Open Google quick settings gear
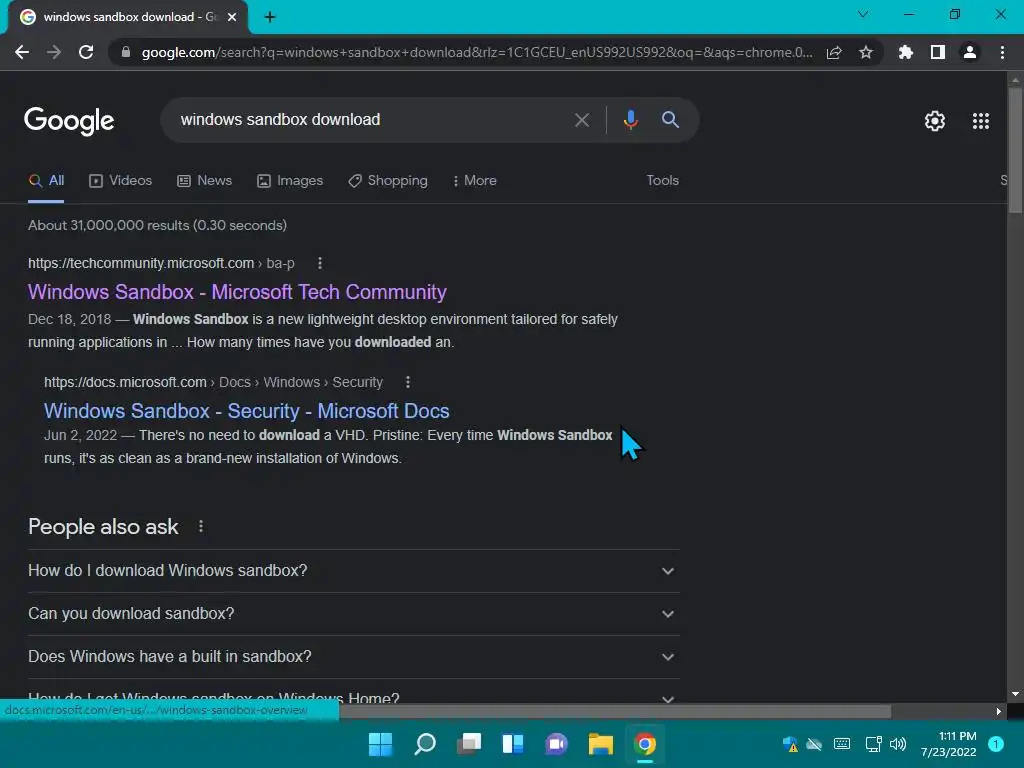Viewport: 1024px width, 768px height. (x=935, y=121)
